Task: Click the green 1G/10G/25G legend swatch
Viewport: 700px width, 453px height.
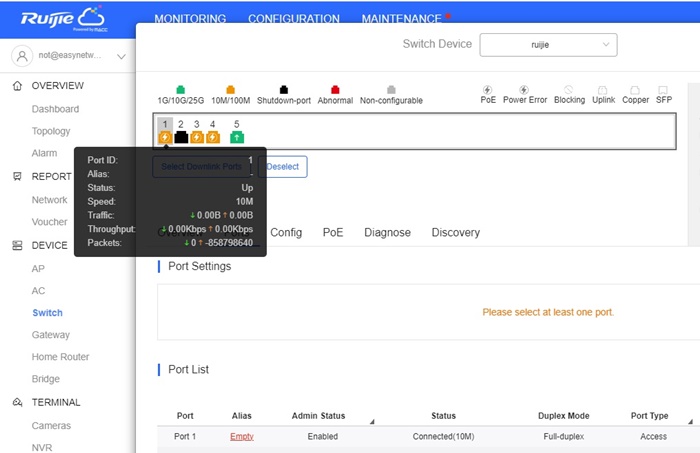Action: pyautogui.click(x=180, y=89)
